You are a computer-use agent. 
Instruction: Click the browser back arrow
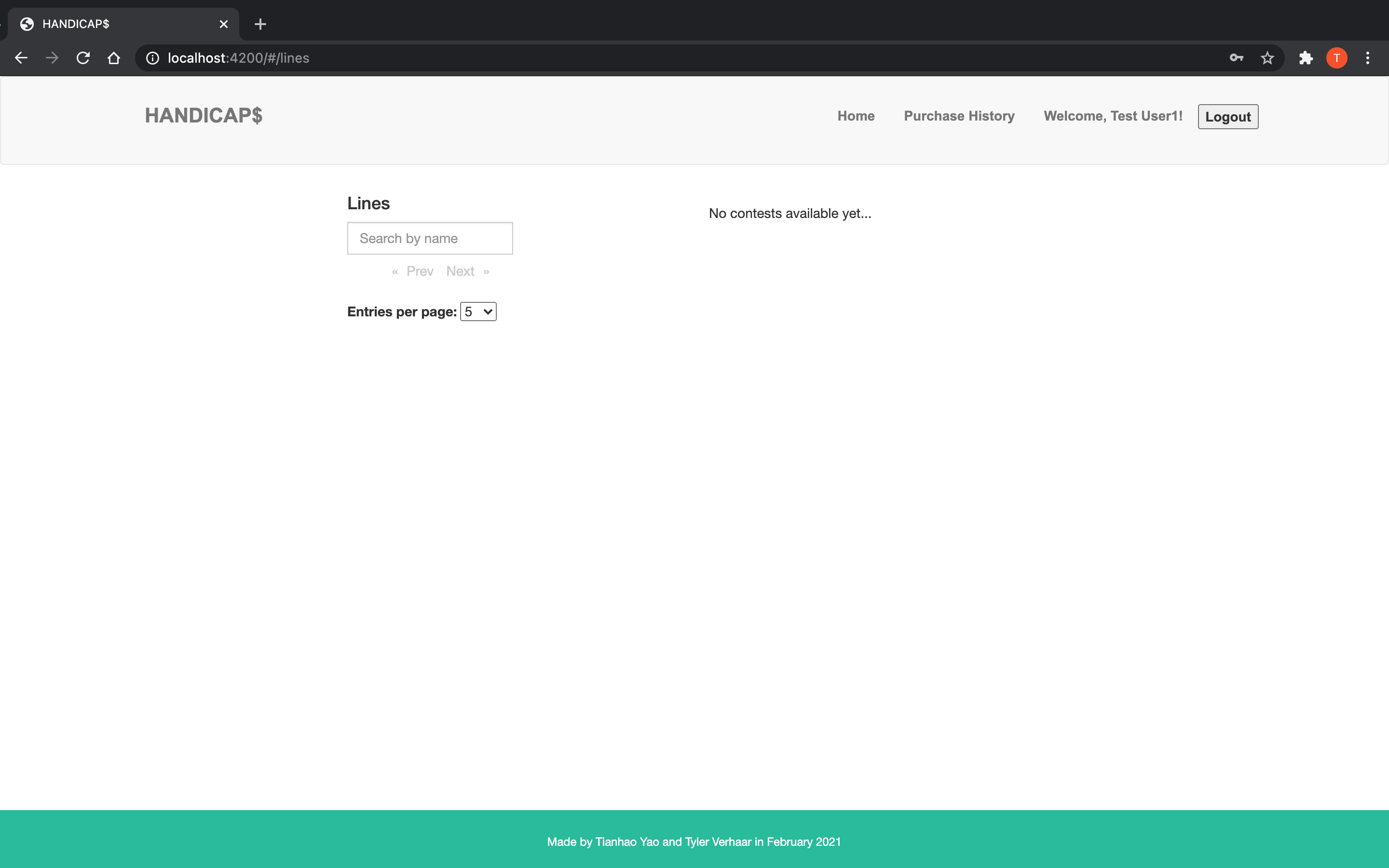tap(21, 58)
